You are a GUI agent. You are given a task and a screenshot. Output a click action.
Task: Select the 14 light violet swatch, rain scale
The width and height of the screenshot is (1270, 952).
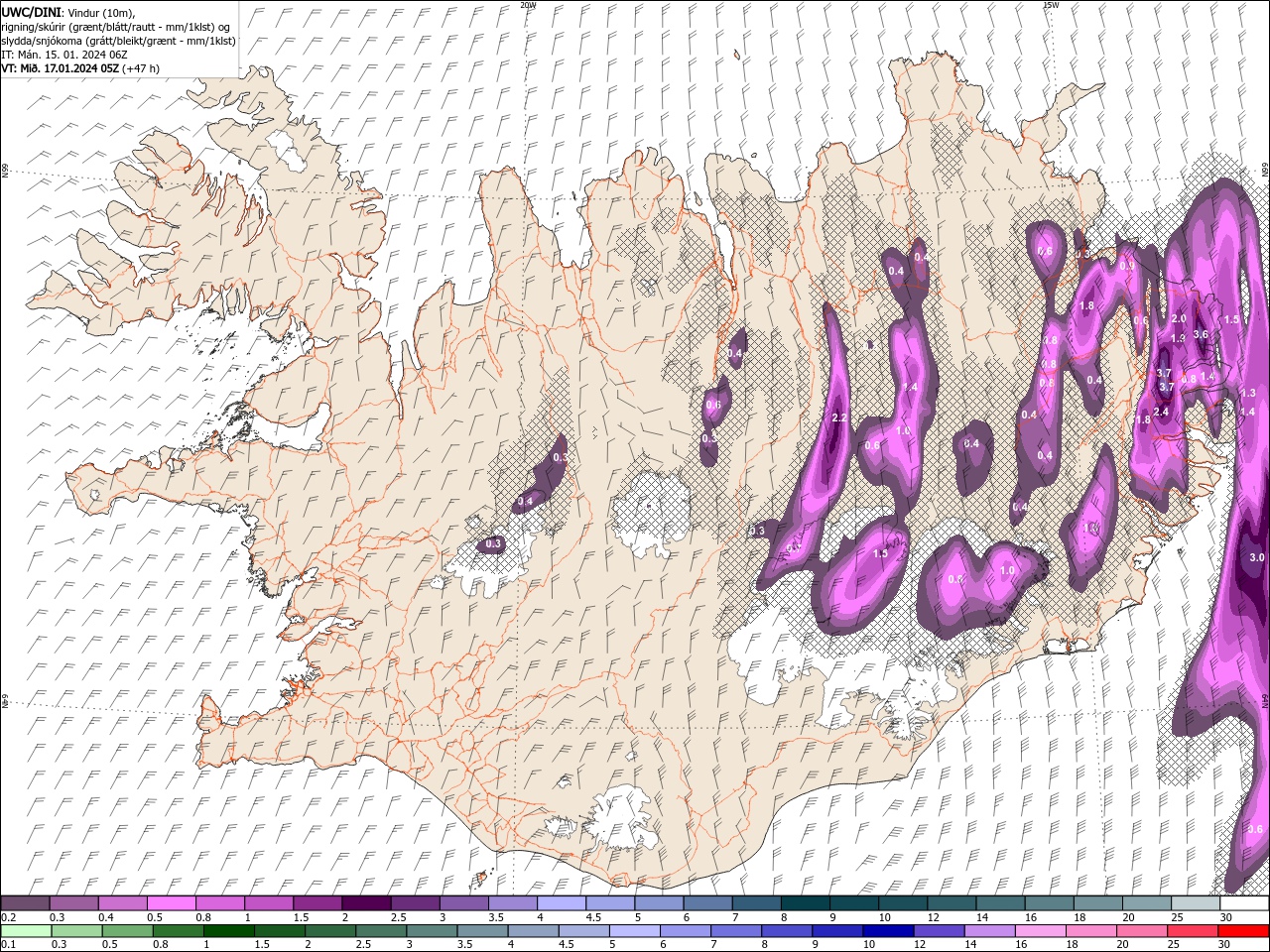(989, 931)
